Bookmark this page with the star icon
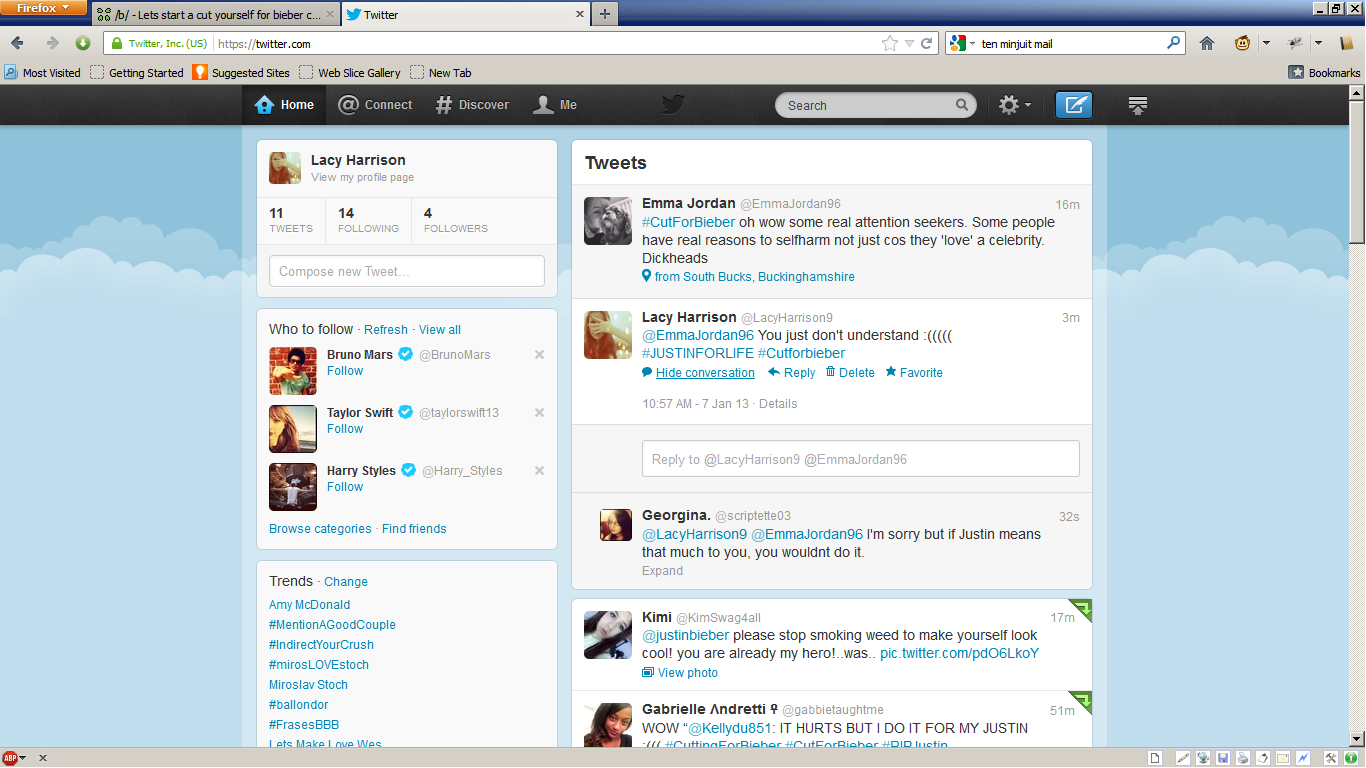This screenshot has width=1366, height=768. 889,44
